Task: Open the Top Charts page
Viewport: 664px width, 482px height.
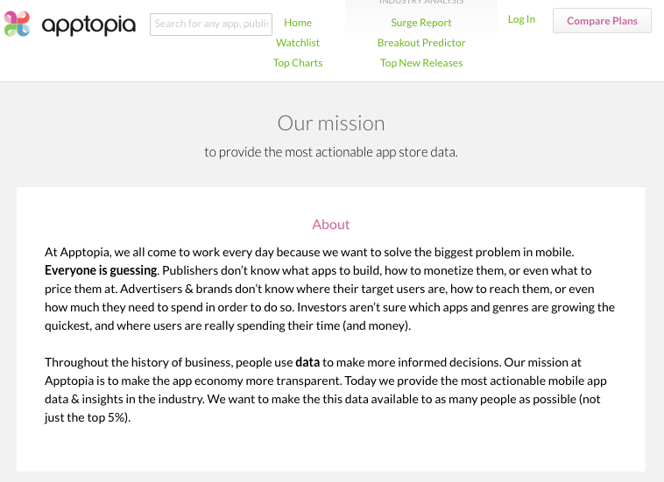Action: [x=298, y=62]
